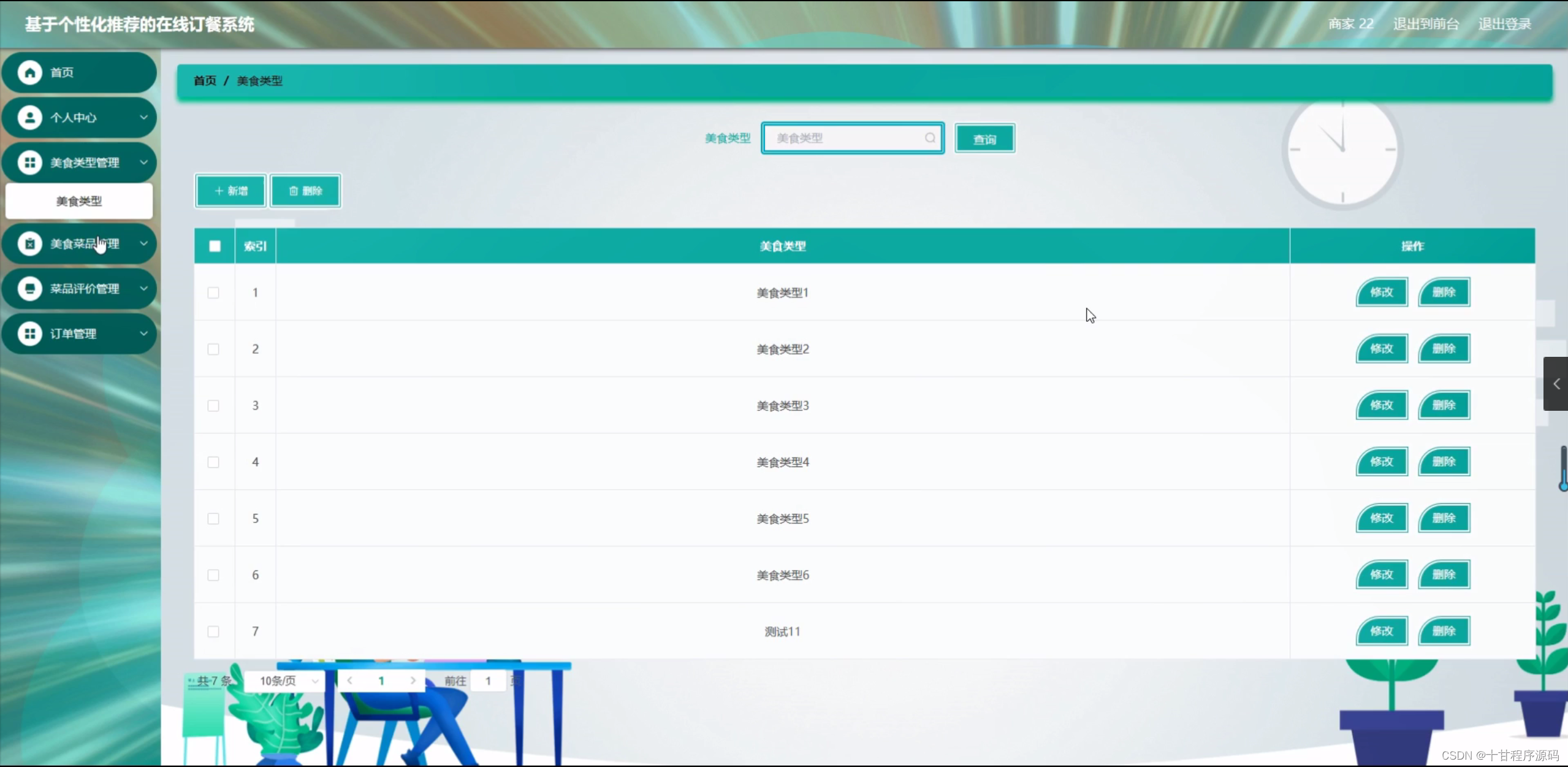Click 修改 for 美食类型2
This screenshot has height=767, width=1568.
[x=1382, y=349]
